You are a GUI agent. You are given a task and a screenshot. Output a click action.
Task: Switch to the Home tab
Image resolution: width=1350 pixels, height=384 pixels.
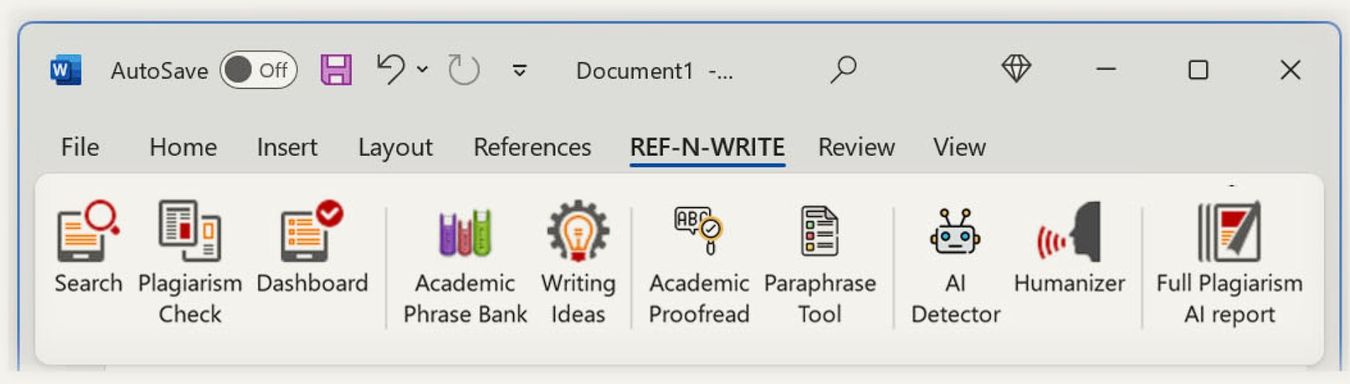point(183,147)
